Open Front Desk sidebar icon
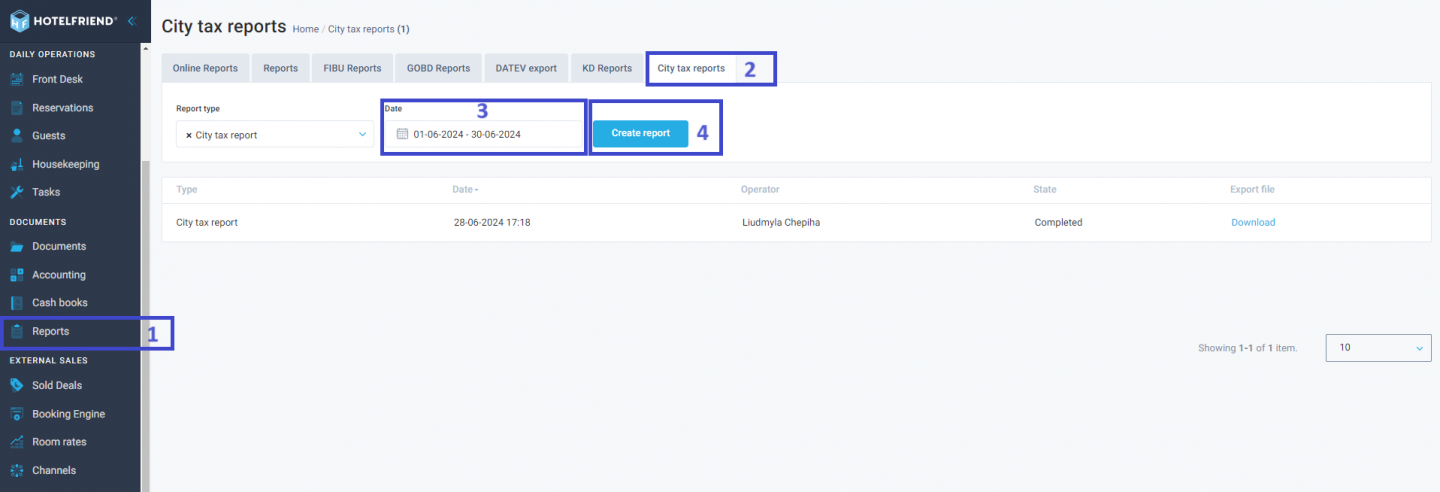1440x492 pixels. pos(16,79)
